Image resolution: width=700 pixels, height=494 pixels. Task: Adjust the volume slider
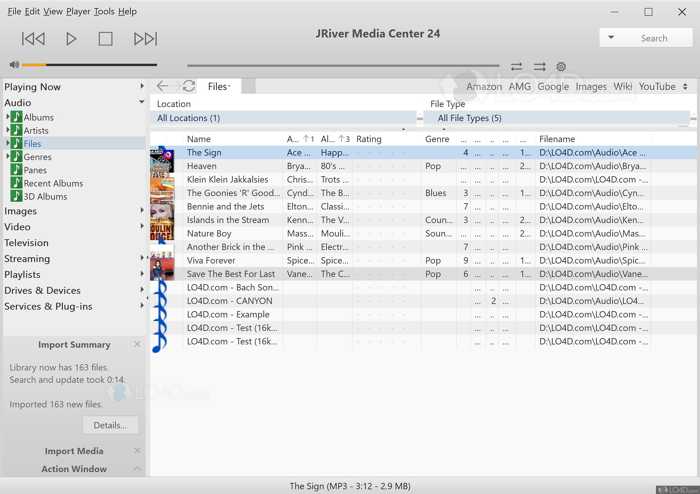(x=89, y=65)
